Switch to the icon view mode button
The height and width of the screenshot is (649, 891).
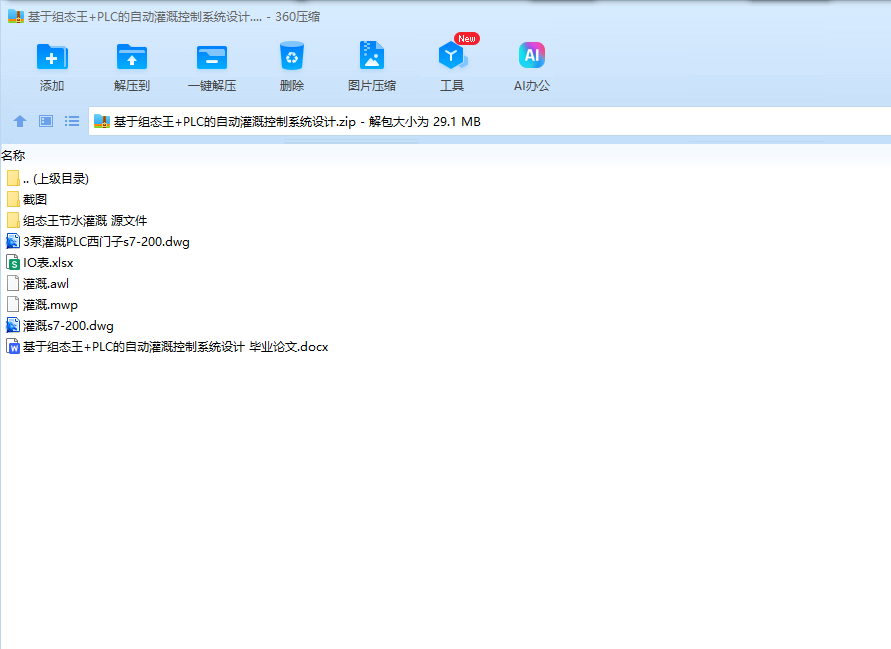46,121
